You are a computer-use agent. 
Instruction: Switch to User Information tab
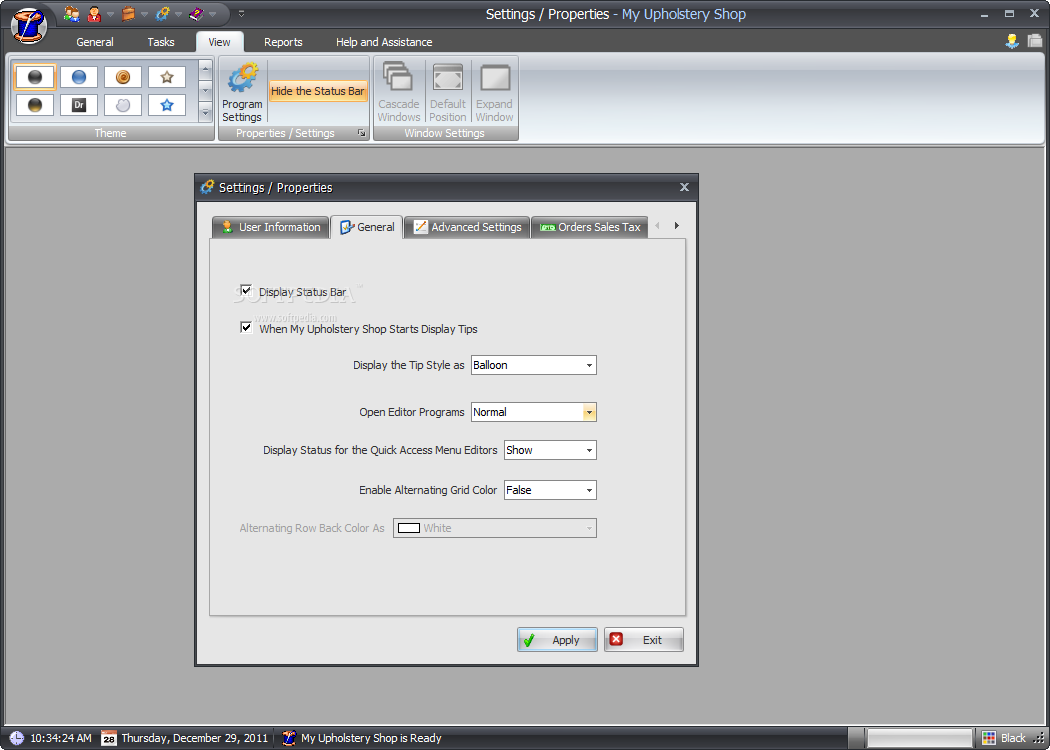point(271,227)
